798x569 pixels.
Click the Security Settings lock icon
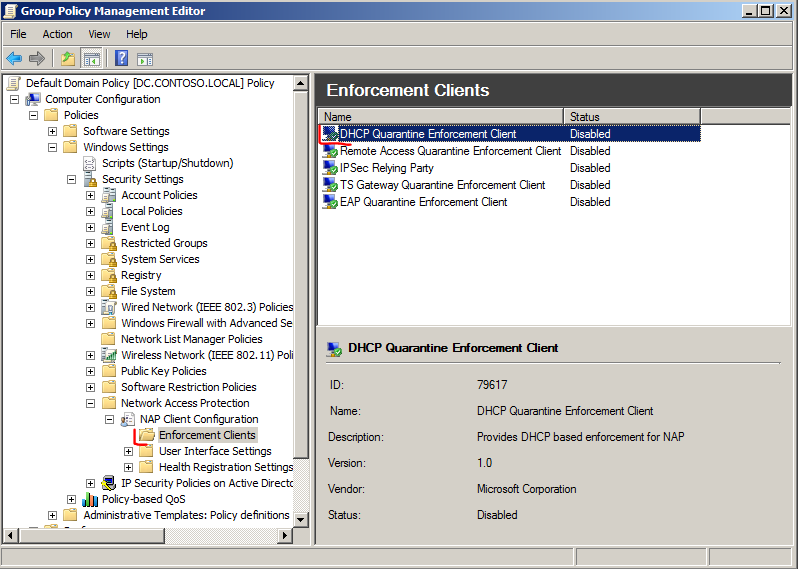[91, 179]
